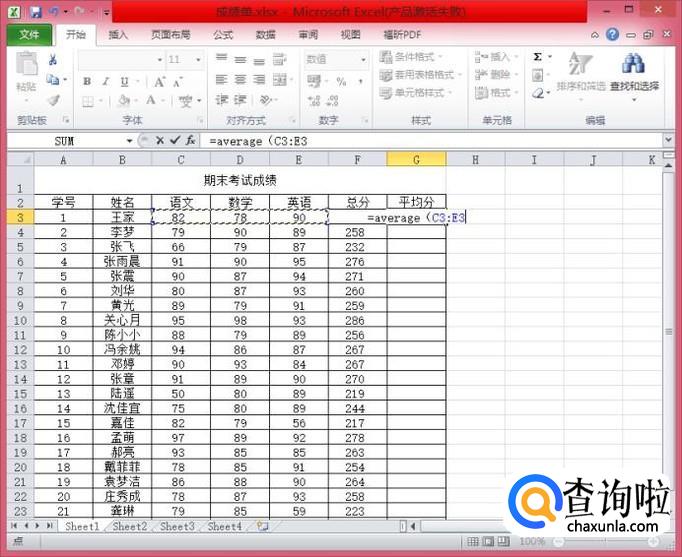
Task: Toggle Italic formatting
Action: pyautogui.click(x=106, y=81)
